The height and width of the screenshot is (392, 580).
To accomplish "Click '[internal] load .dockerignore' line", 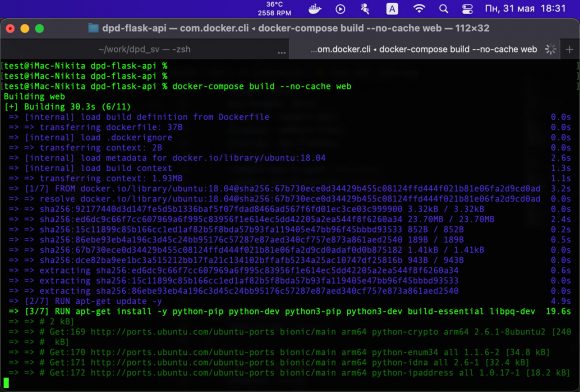I will 91,138.
